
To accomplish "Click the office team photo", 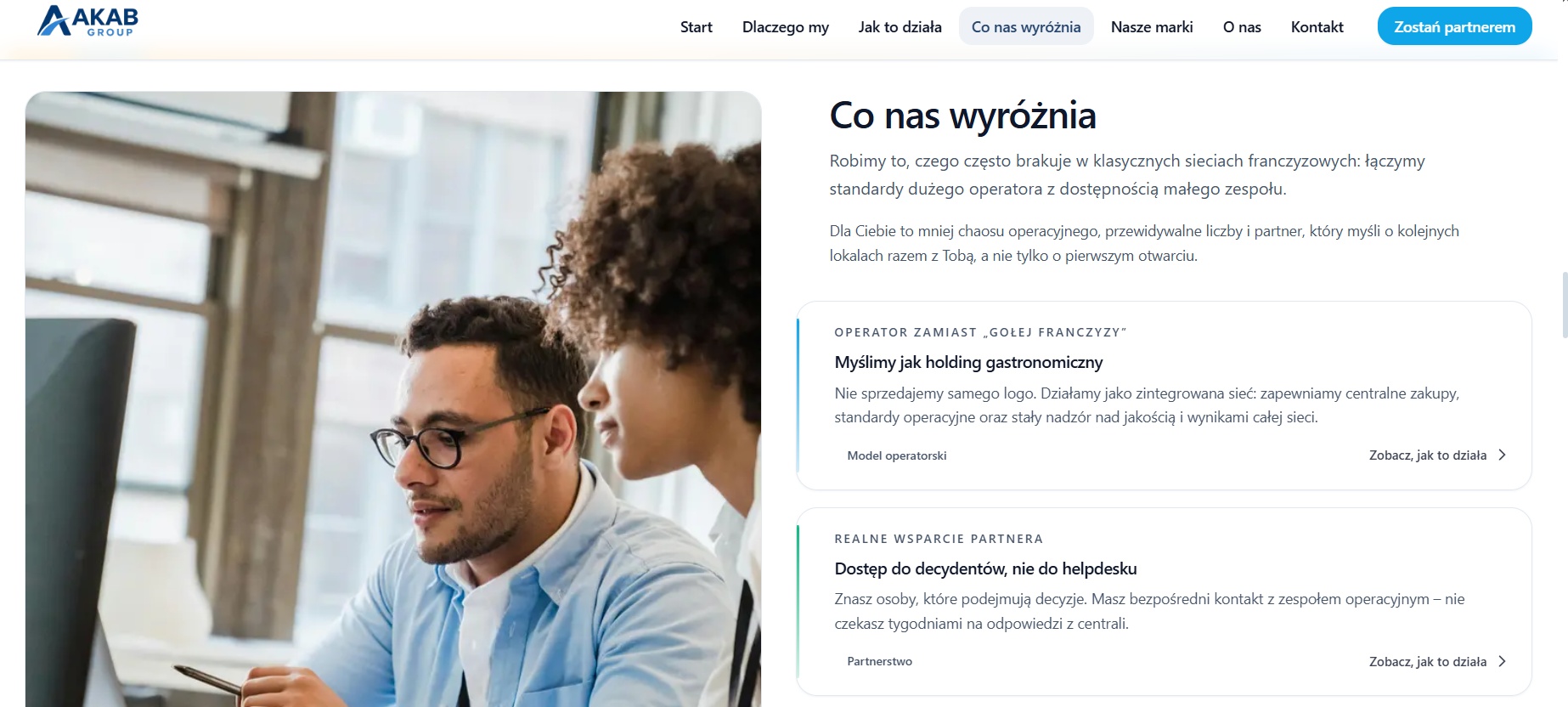I will 393,399.
